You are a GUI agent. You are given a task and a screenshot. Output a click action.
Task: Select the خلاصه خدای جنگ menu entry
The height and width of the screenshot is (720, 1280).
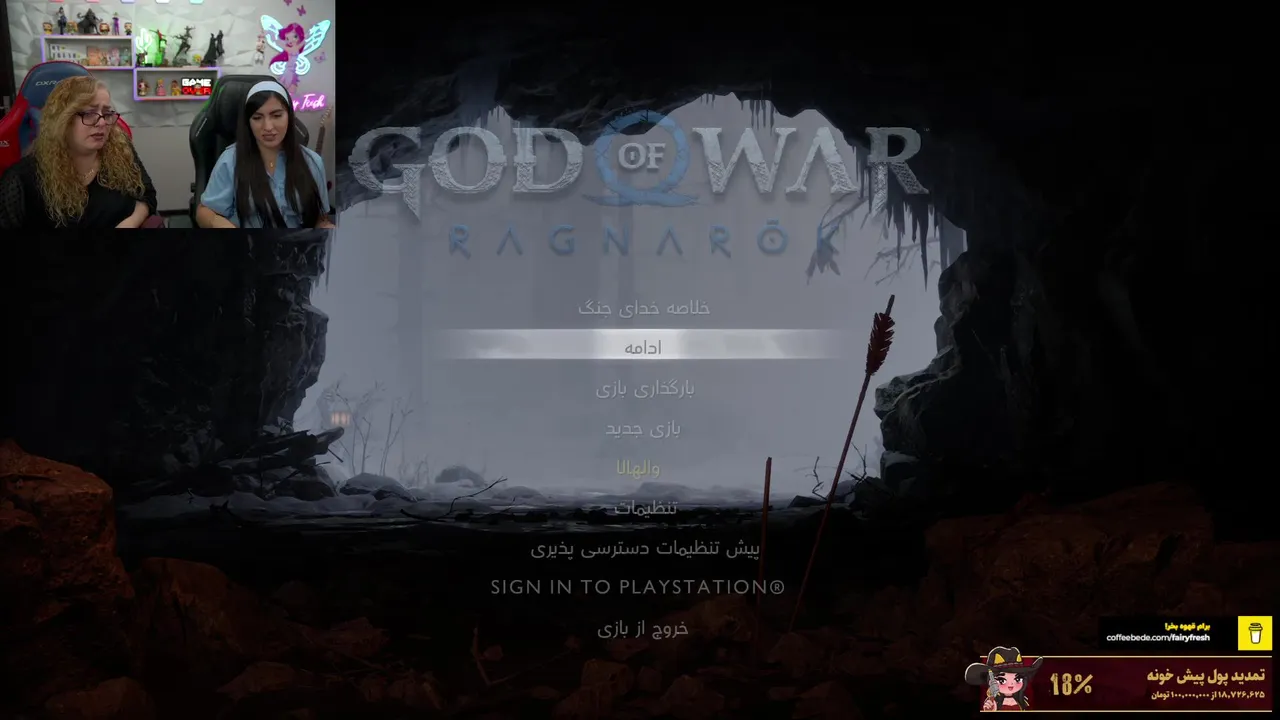pos(643,308)
